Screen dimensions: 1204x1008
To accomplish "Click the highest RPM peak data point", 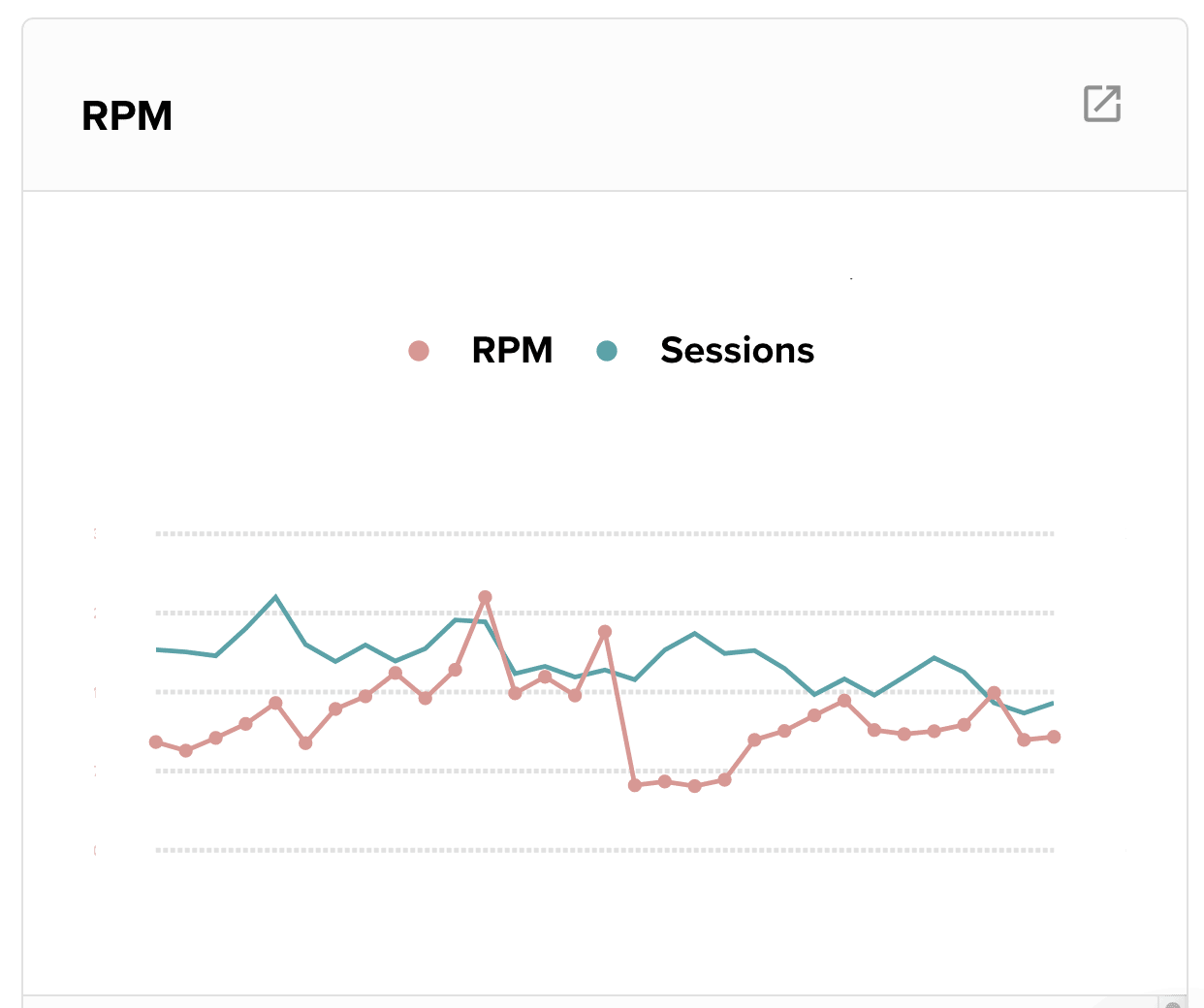I will click(485, 597).
